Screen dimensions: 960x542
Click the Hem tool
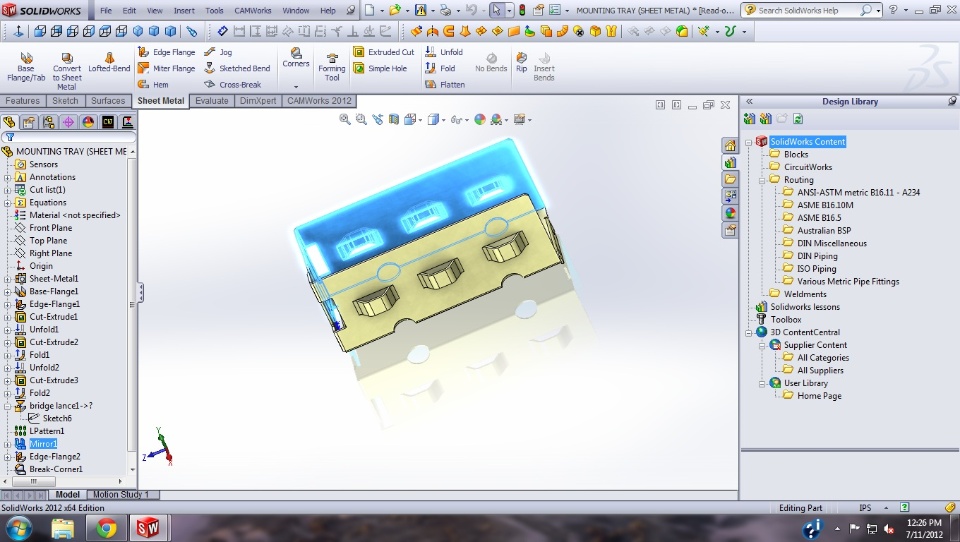click(x=154, y=85)
